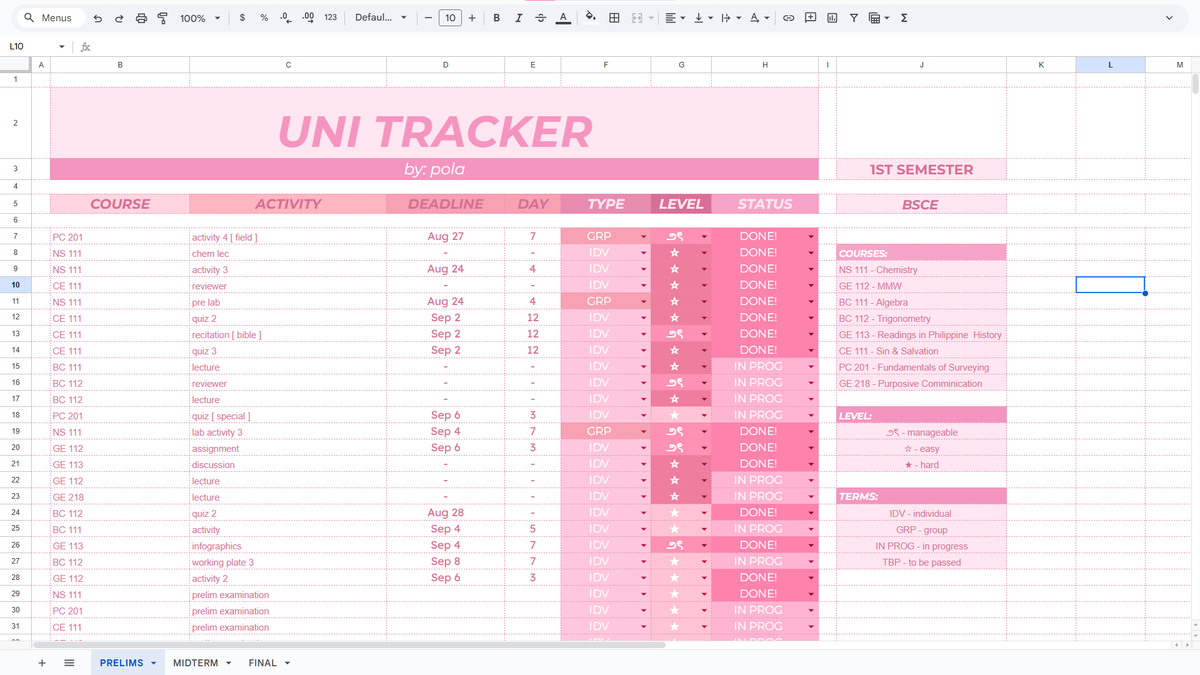Image resolution: width=1200 pixels, height=675 pixels.
Task: Decrease font size with minus button
Action: pos(428,18)
